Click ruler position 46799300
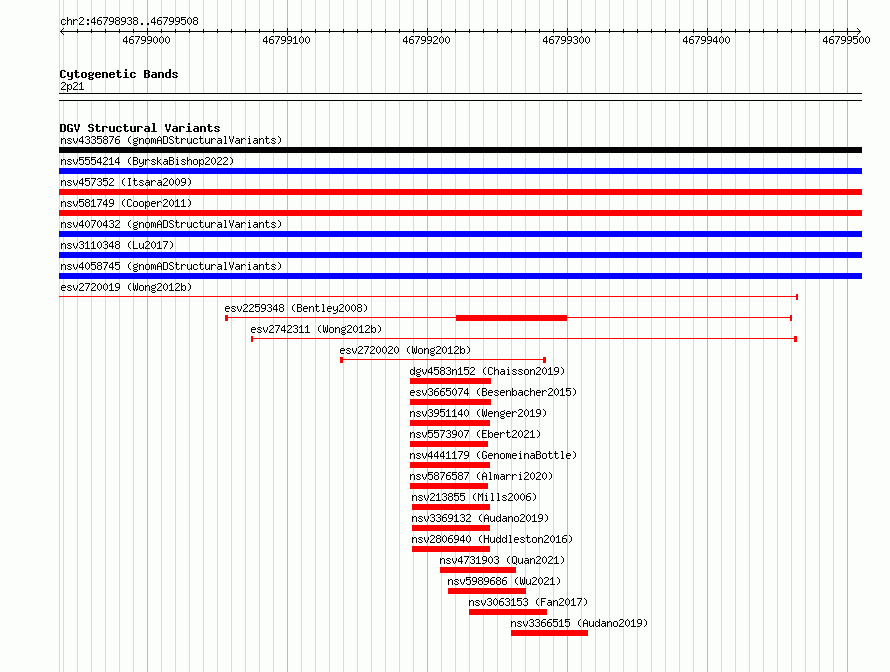This screenshot has height=672, width=890. [566, 40]
